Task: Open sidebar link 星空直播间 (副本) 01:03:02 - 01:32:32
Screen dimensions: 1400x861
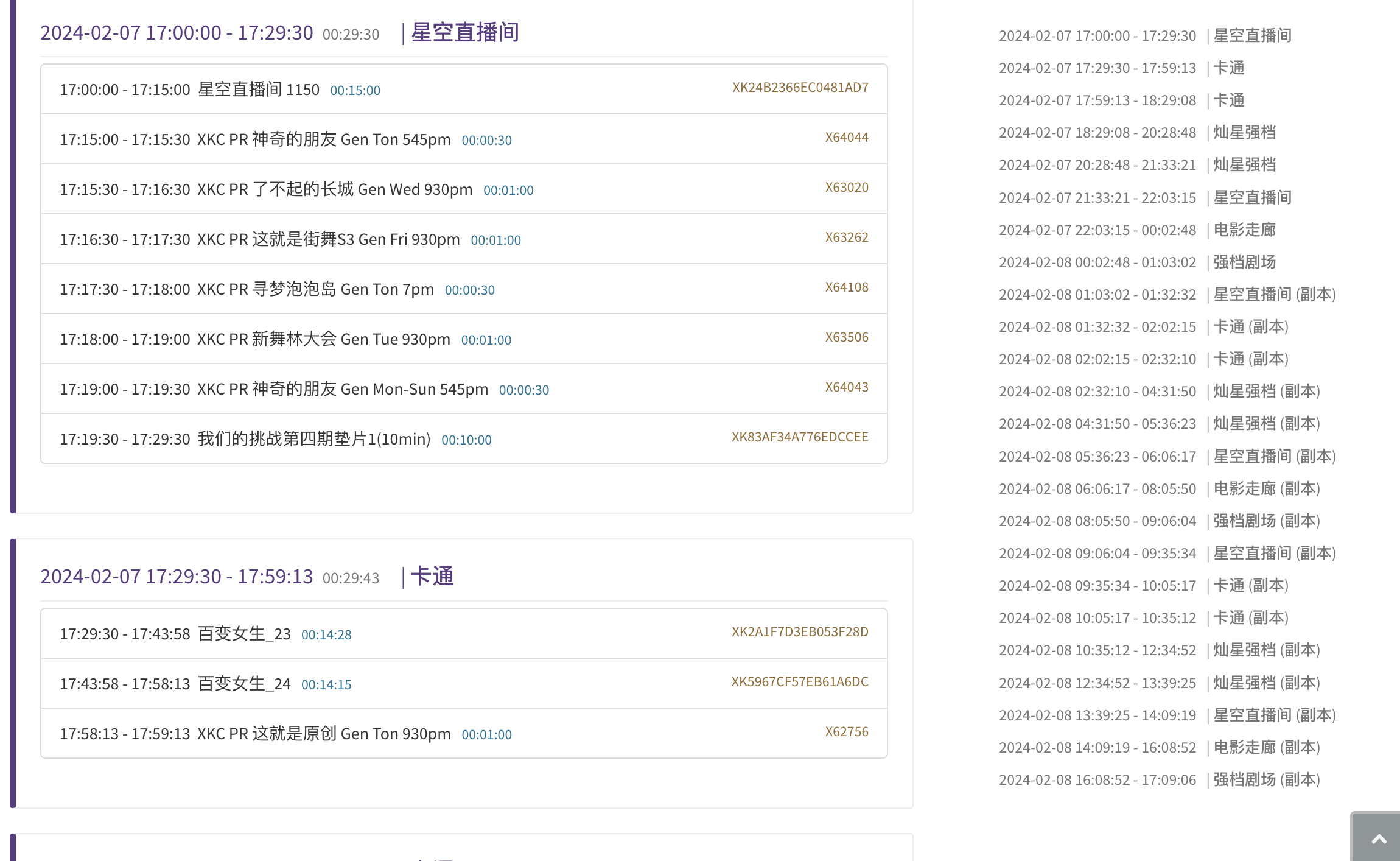Action: pyautogui.click(x=1167, y=295)
